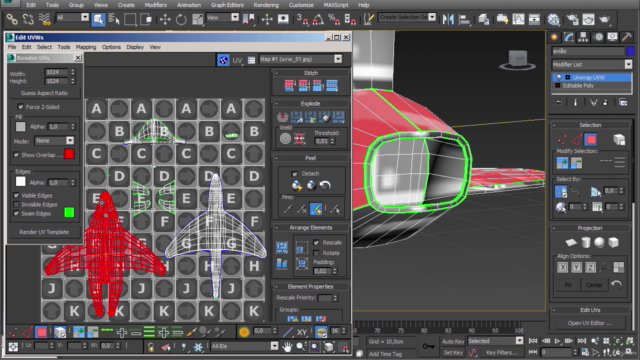Screen dimensions: 640x360
Task: Click the white Edges color swatch
Action: tap(20, 181)
